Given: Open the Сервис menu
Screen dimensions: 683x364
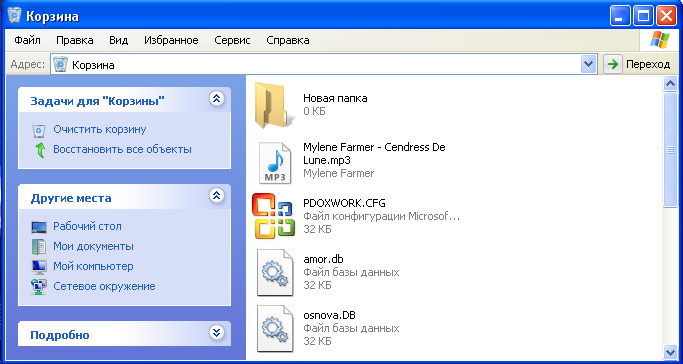Looking at the screenshot, I should pos(232,40).
